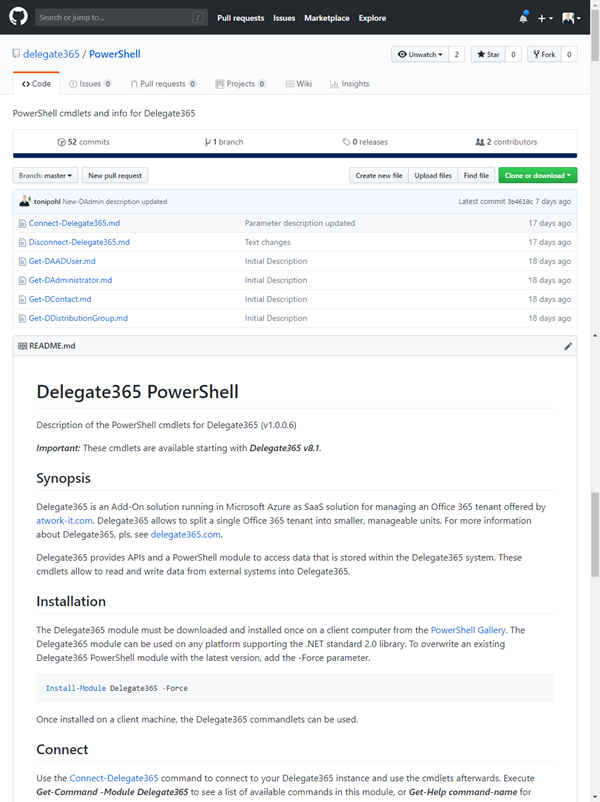Open the Insights tab
This screenshot has height=802, width=600.
[350, 84]
